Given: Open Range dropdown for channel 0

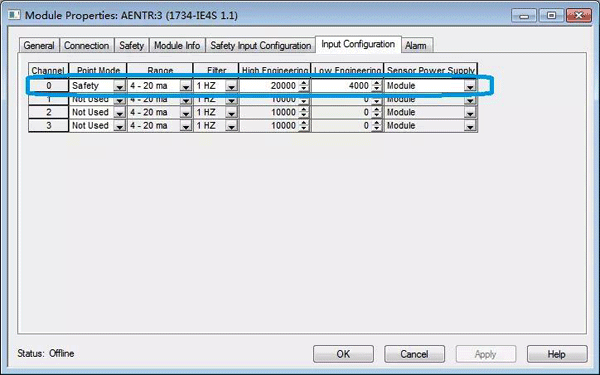Looking at the screenshot, I should [x=186, y=86].
